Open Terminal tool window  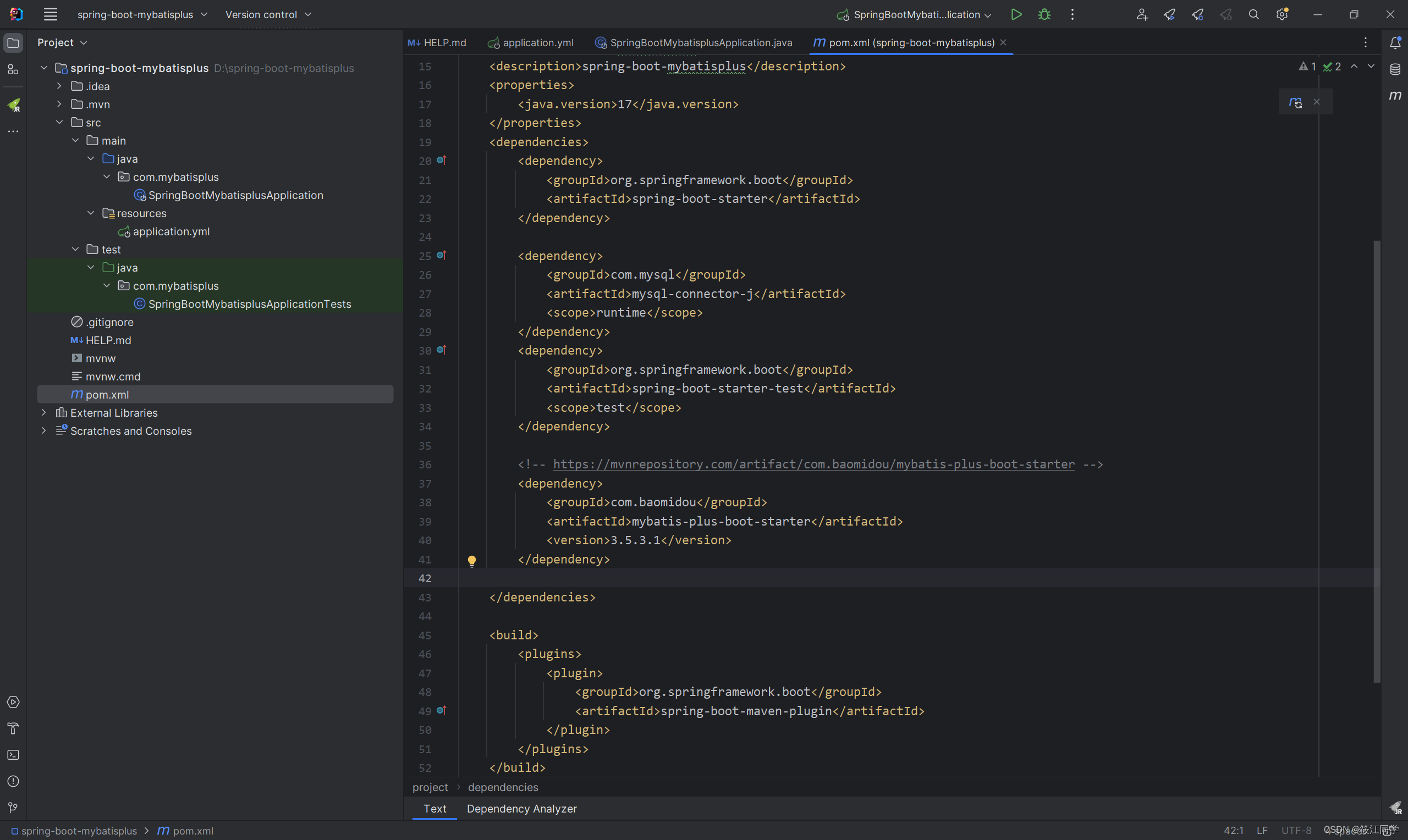(x=13, y=755)
